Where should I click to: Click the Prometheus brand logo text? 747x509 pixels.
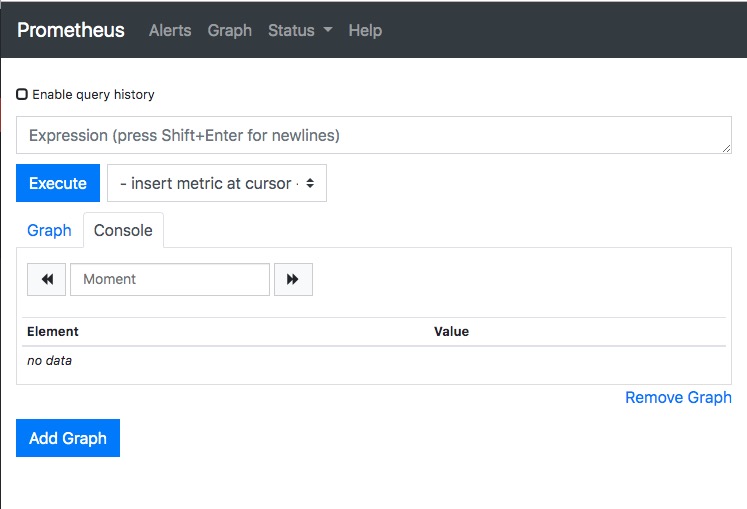click(x=71, y=30)
